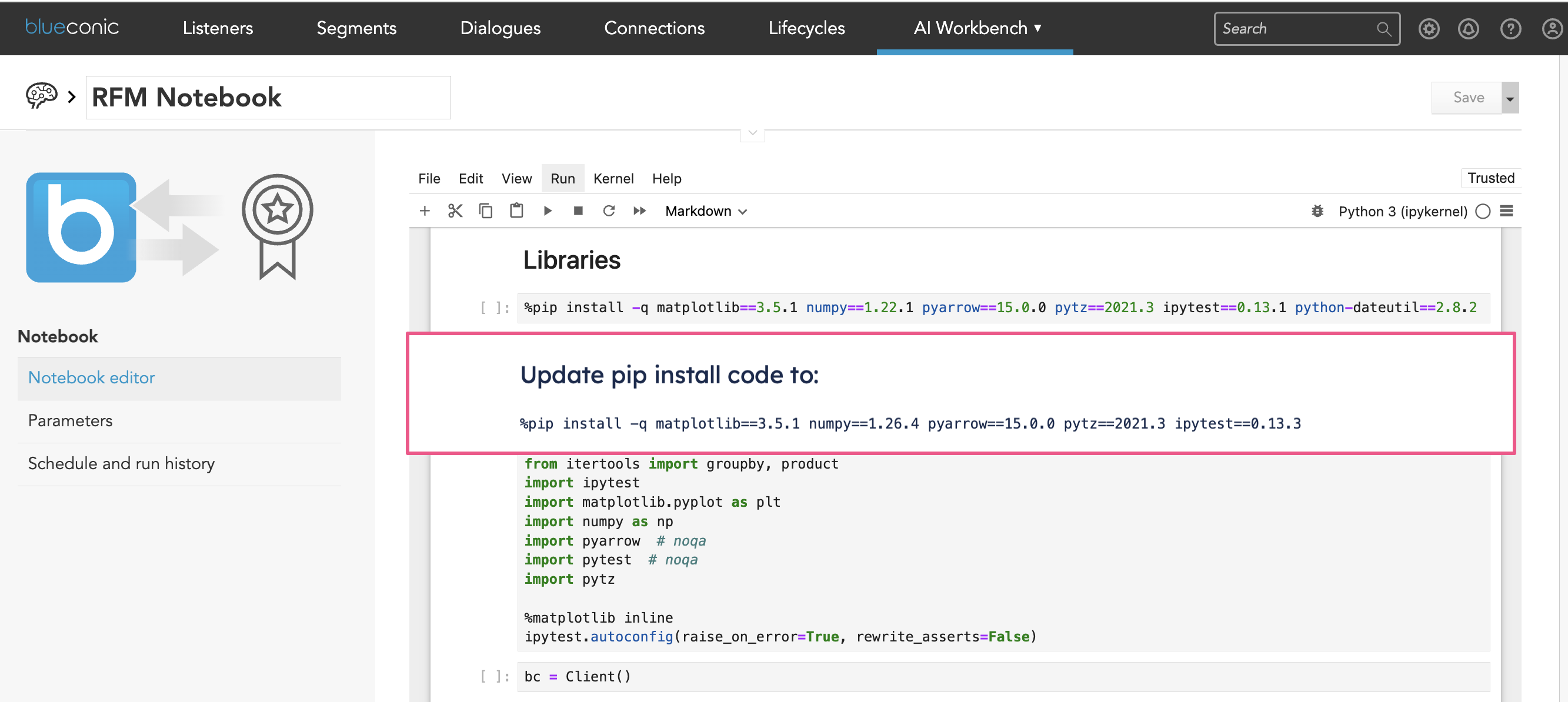Open the help question mark icon

pyautogui.click(x=1510, y=29)
